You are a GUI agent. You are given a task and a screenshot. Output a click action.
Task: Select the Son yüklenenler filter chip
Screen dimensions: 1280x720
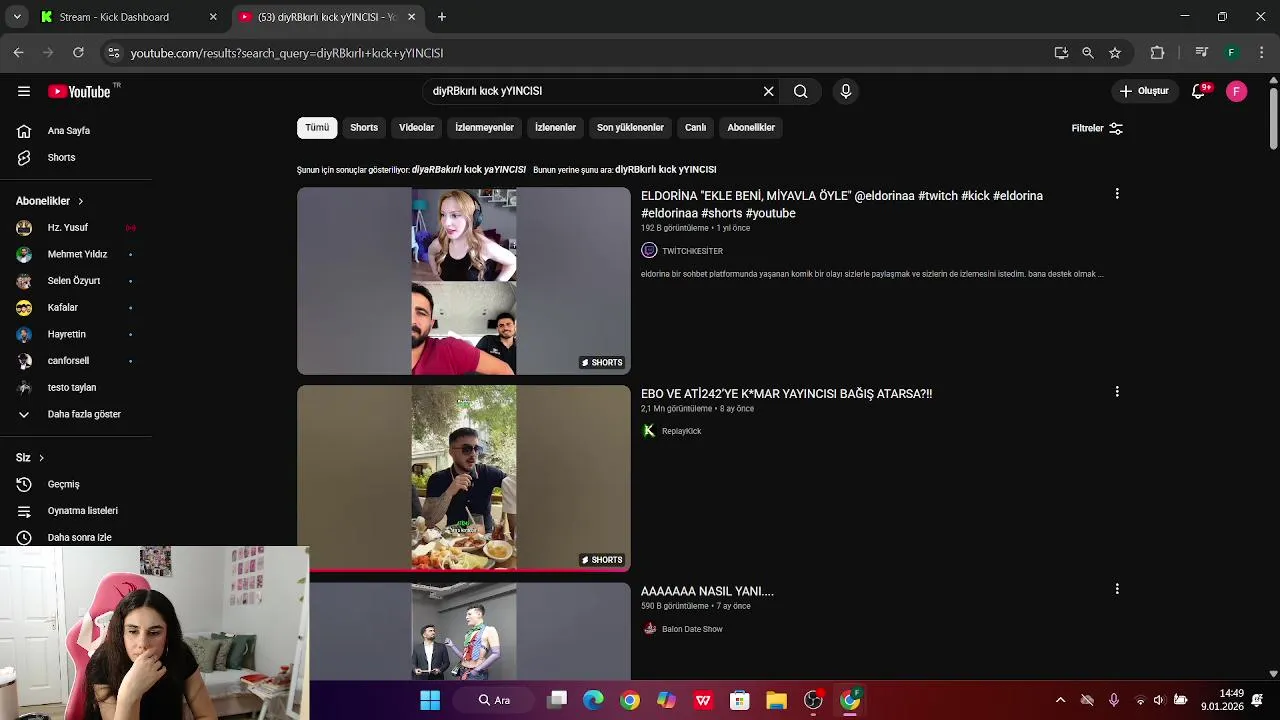pyautogui.click(x=630, y=128)
